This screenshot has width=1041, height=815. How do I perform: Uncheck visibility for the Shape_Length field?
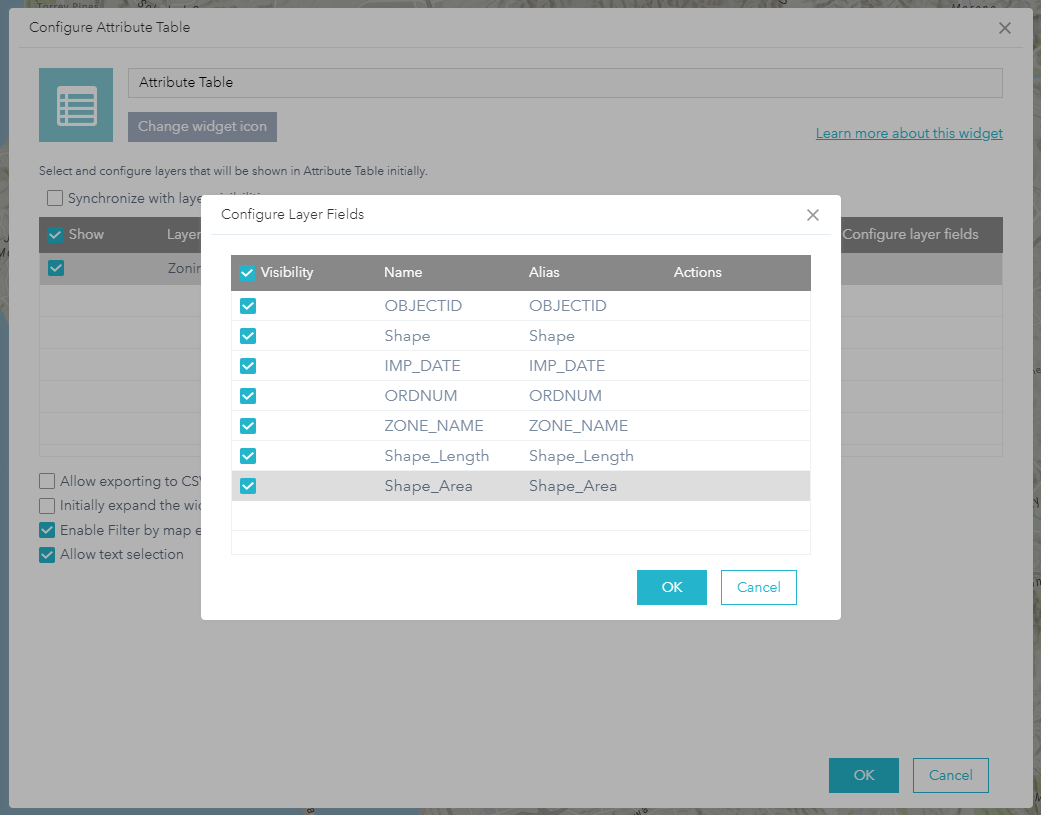[248, 456]
